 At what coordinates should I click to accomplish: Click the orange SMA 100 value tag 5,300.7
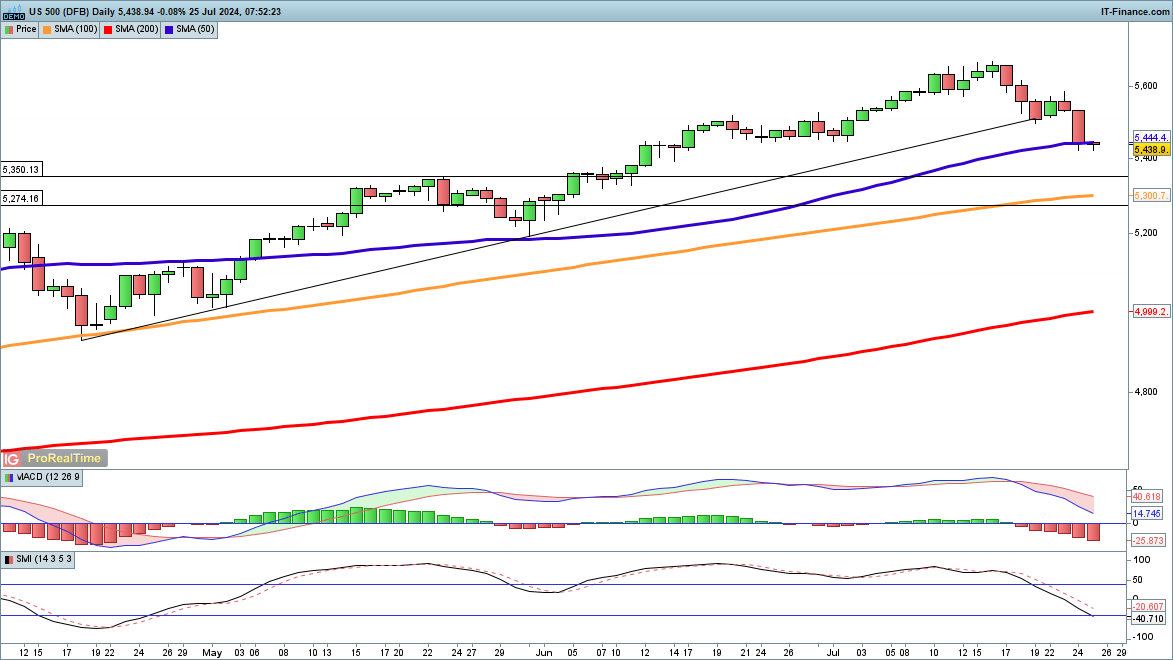pyautogui.click(x=1150, y=196)
